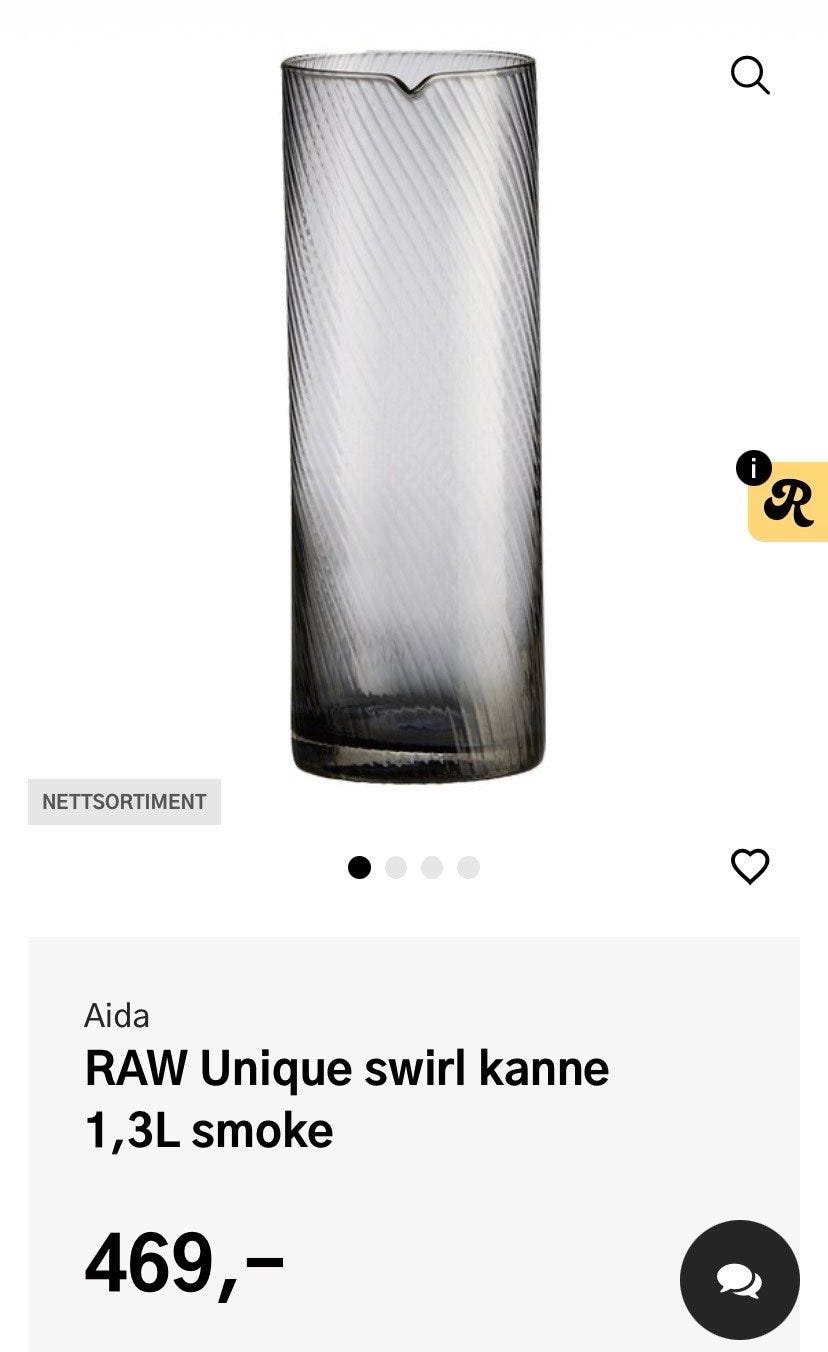Open the chat bubble support button
The image size is (828, 1352).
740,1280
